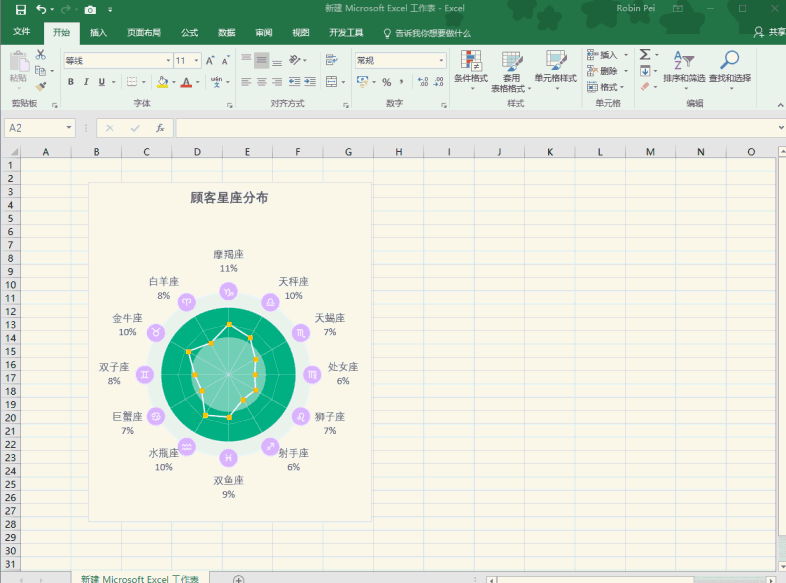Open the font name dropdown

point(168,61)
